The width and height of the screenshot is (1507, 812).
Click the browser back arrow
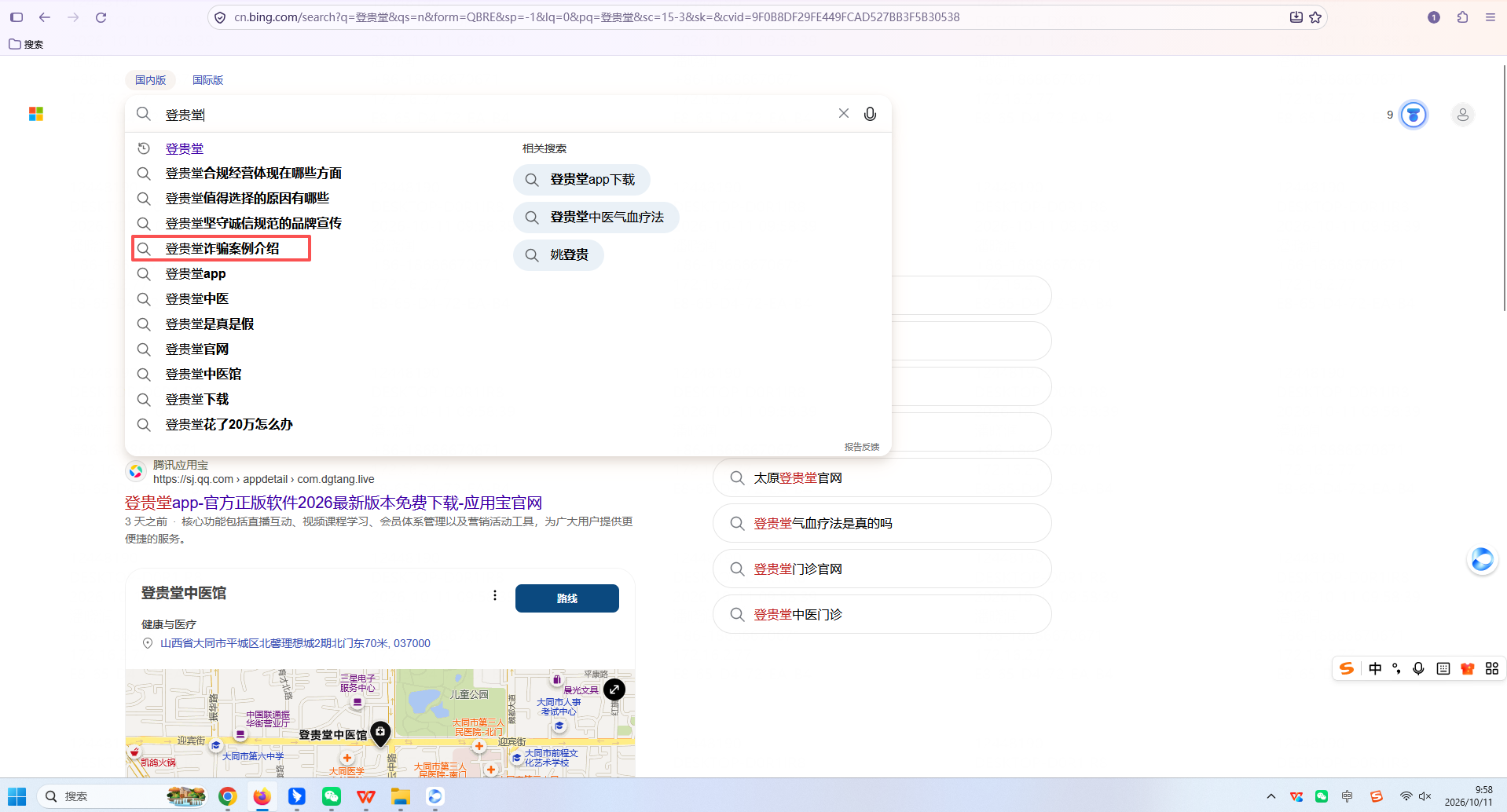(45, 17)
